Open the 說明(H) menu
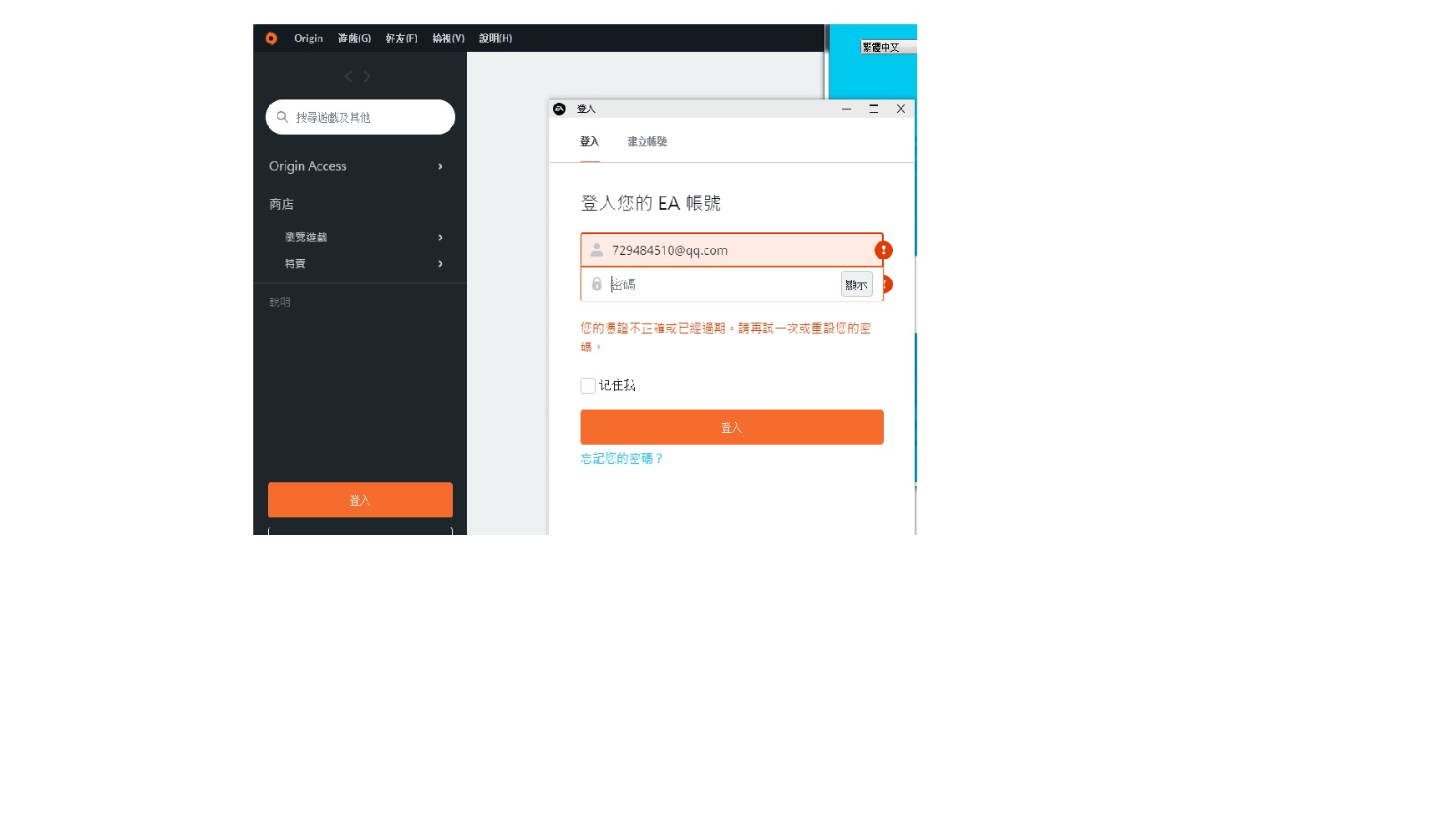Viewport: 1456px width, 835px height. click(495, 38)
